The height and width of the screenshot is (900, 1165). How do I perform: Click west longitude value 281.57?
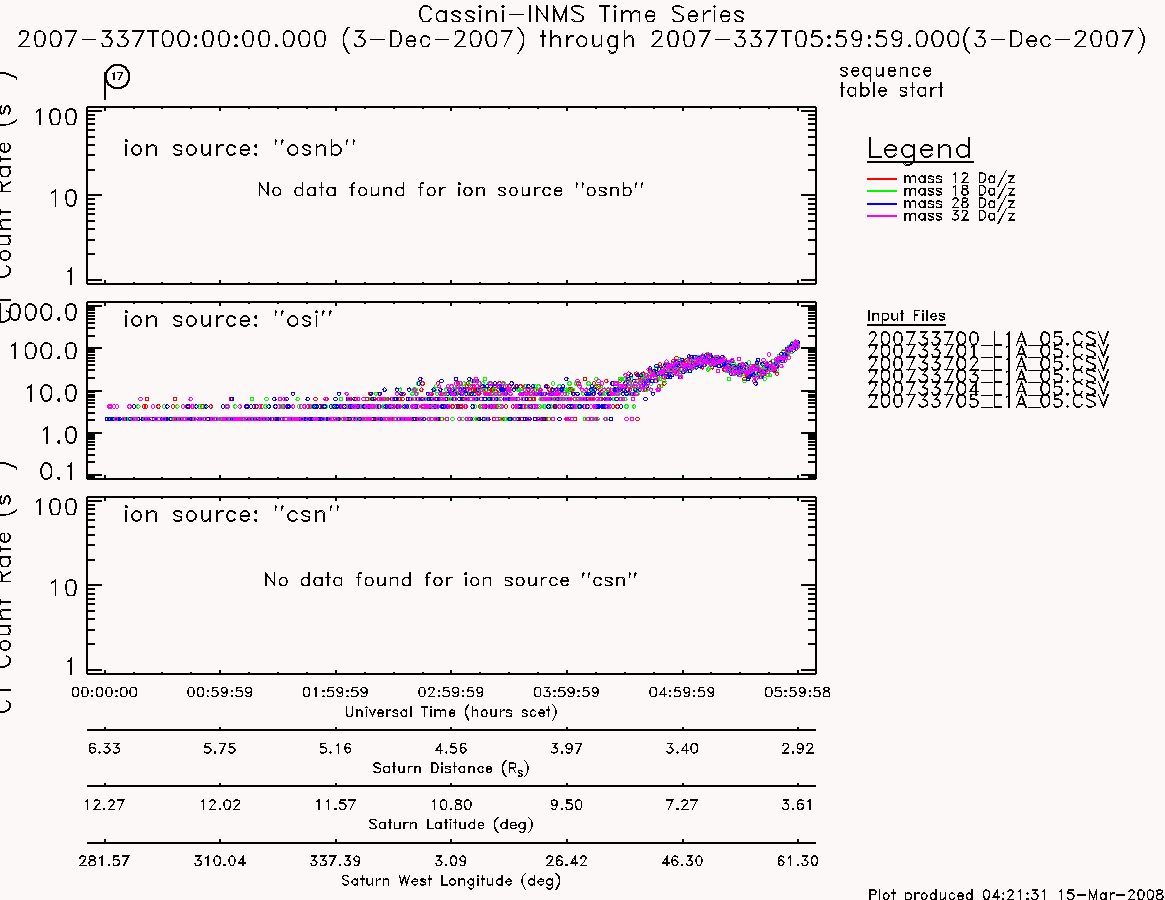tap(104, 861)
